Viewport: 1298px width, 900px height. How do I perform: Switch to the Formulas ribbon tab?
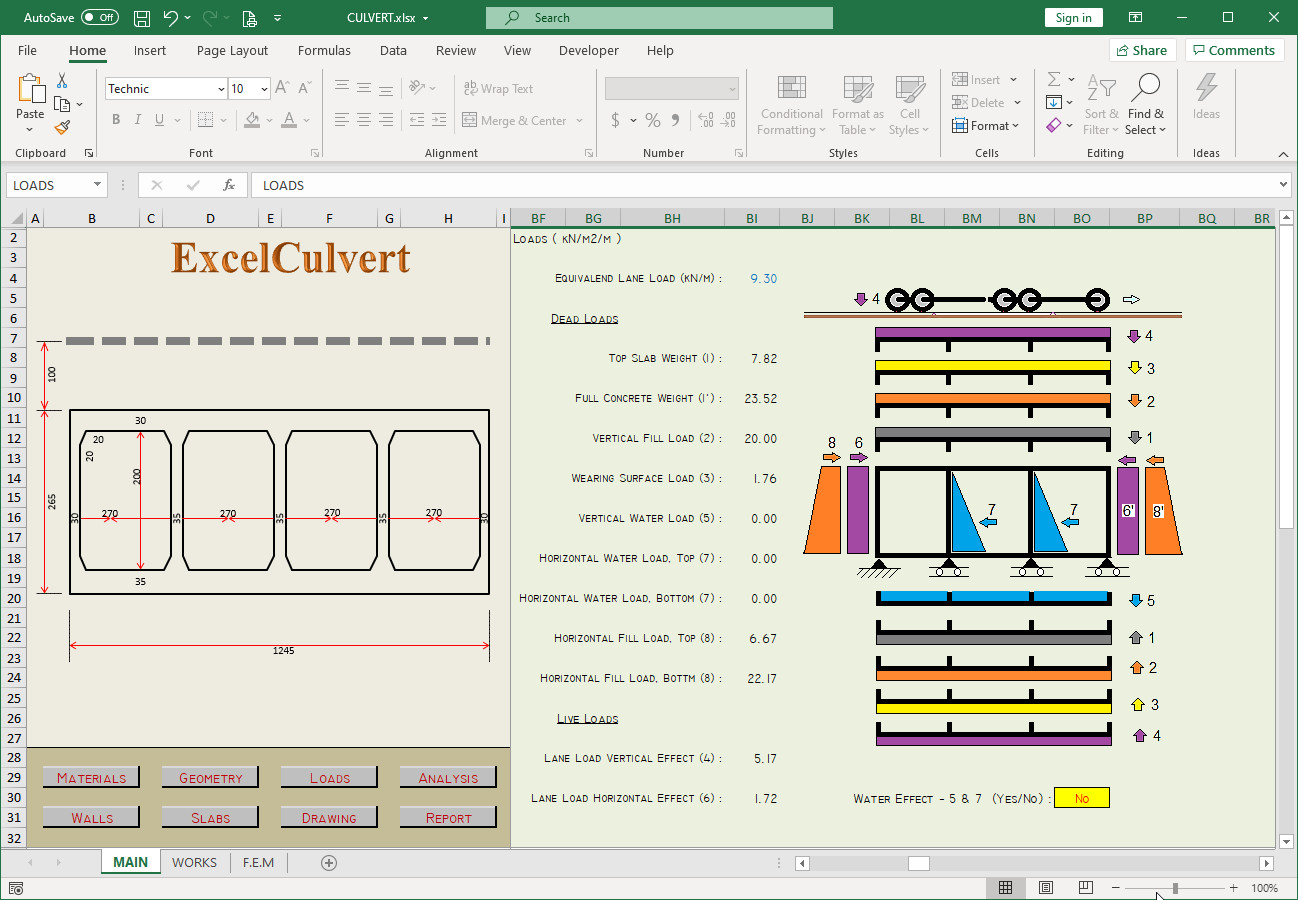324,50
